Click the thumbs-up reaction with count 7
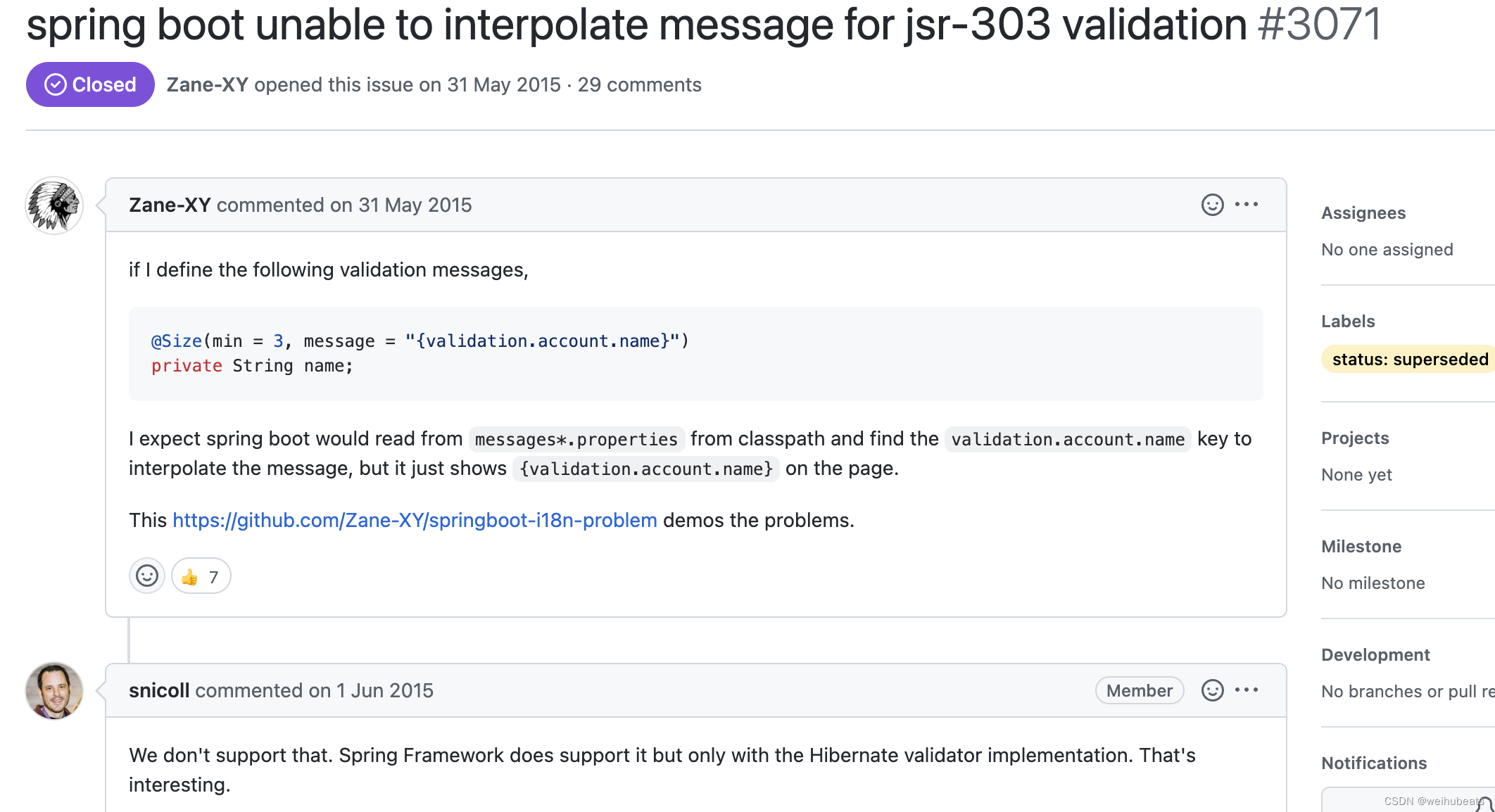 pos(201,576)
